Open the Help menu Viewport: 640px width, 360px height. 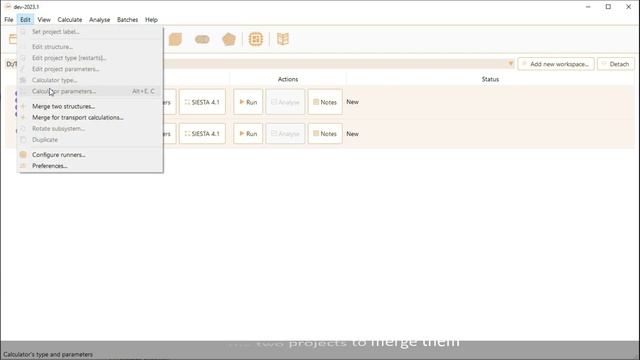pyautogui.click(x=151, y=20)
